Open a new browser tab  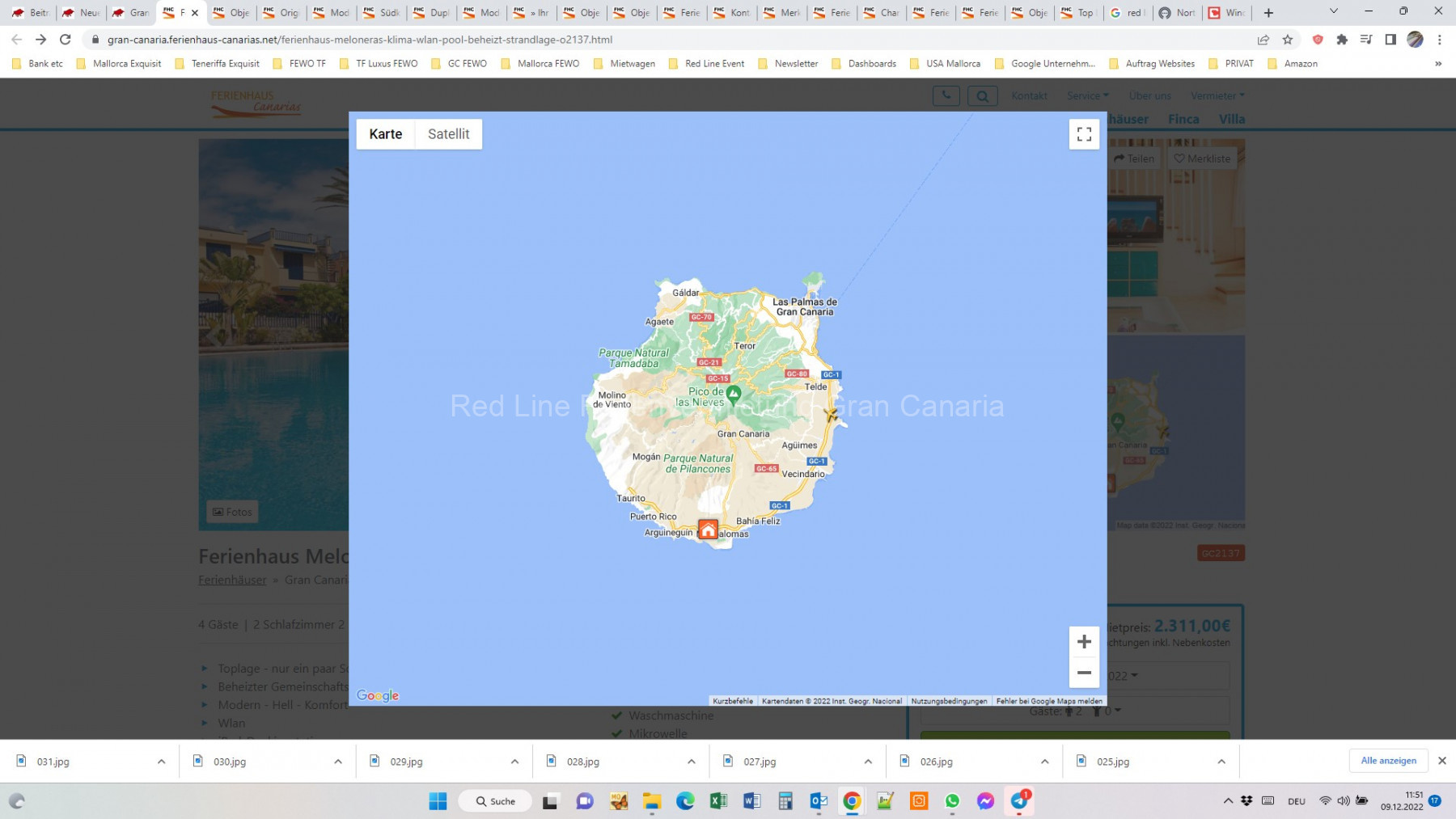1268,13
